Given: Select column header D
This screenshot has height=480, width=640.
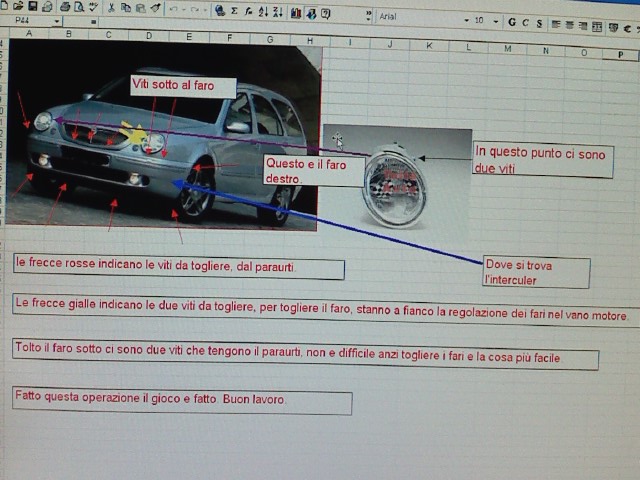Looking at the screenshot, I should click(x=148, y=35).
